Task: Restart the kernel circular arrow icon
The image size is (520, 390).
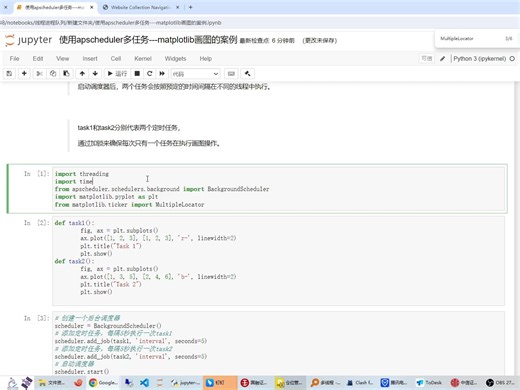Action: point(150,74)
